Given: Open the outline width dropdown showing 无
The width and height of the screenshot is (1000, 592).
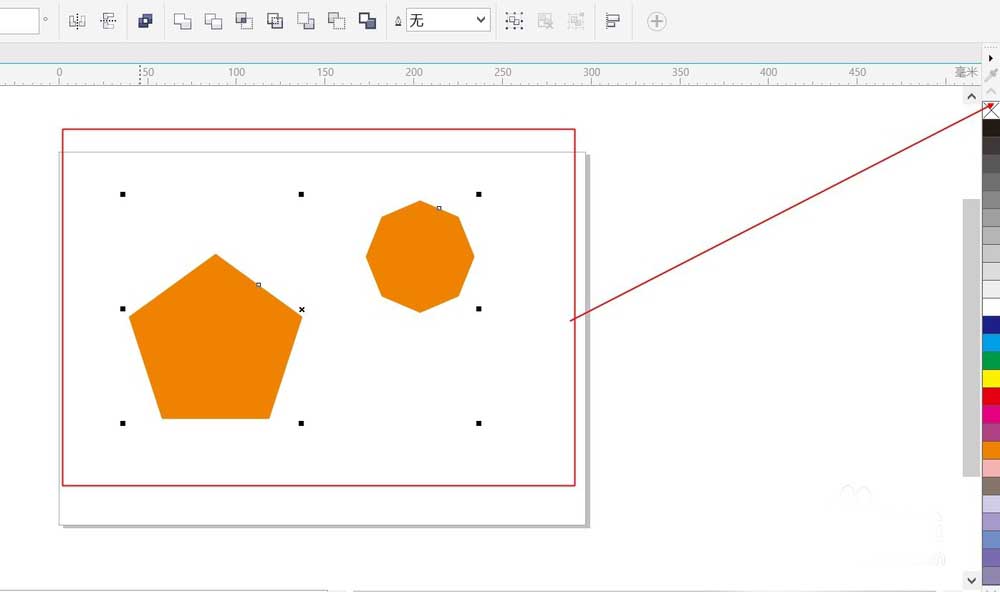Looking at the screenshot, I should pyautogui.click(x=448, y=20).
